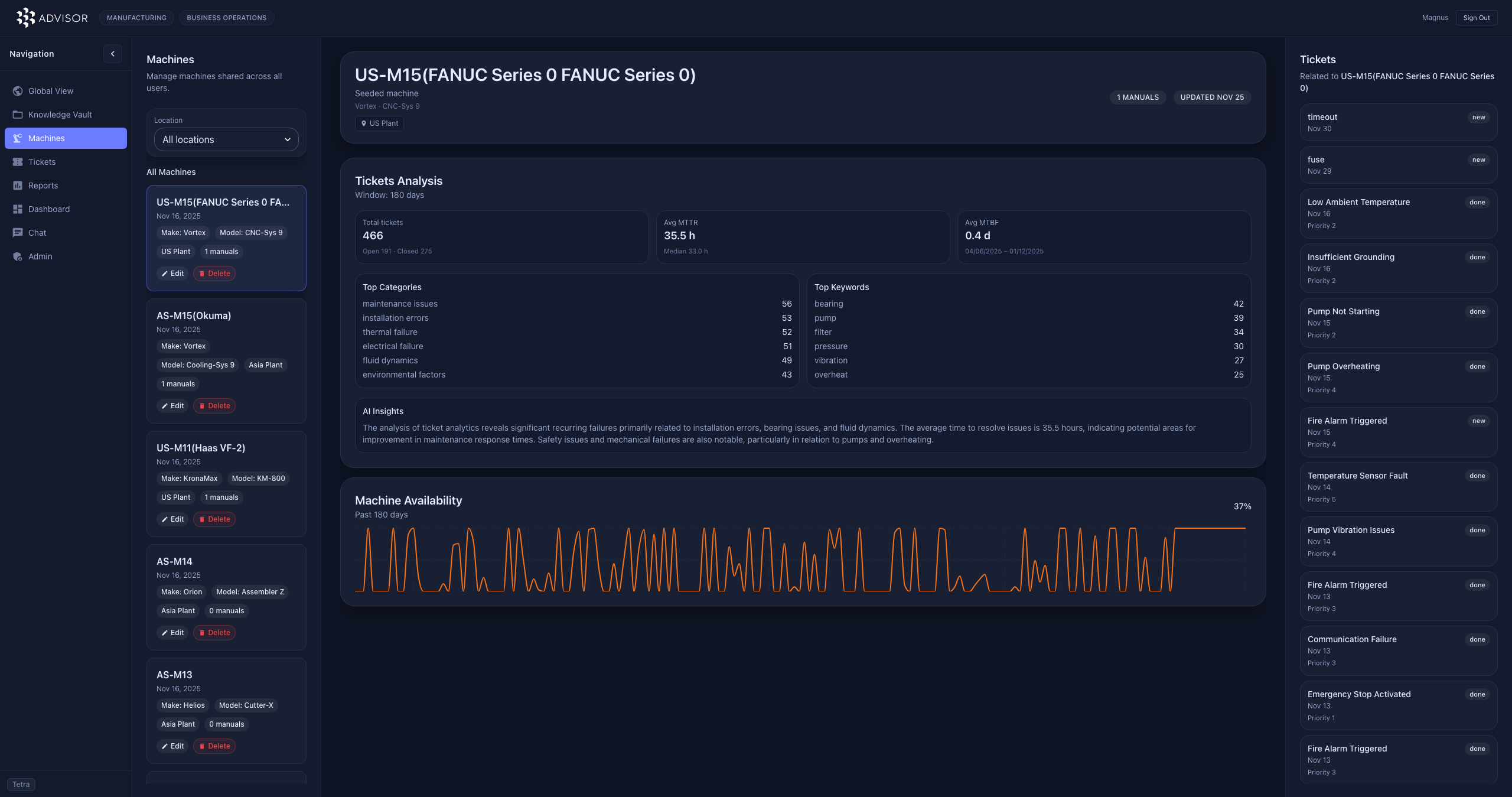The width and height of the screenshot is (1512, 797).
Task: Edit the US-M11(Haas VF-2) machine
Action: click(172, 519)
